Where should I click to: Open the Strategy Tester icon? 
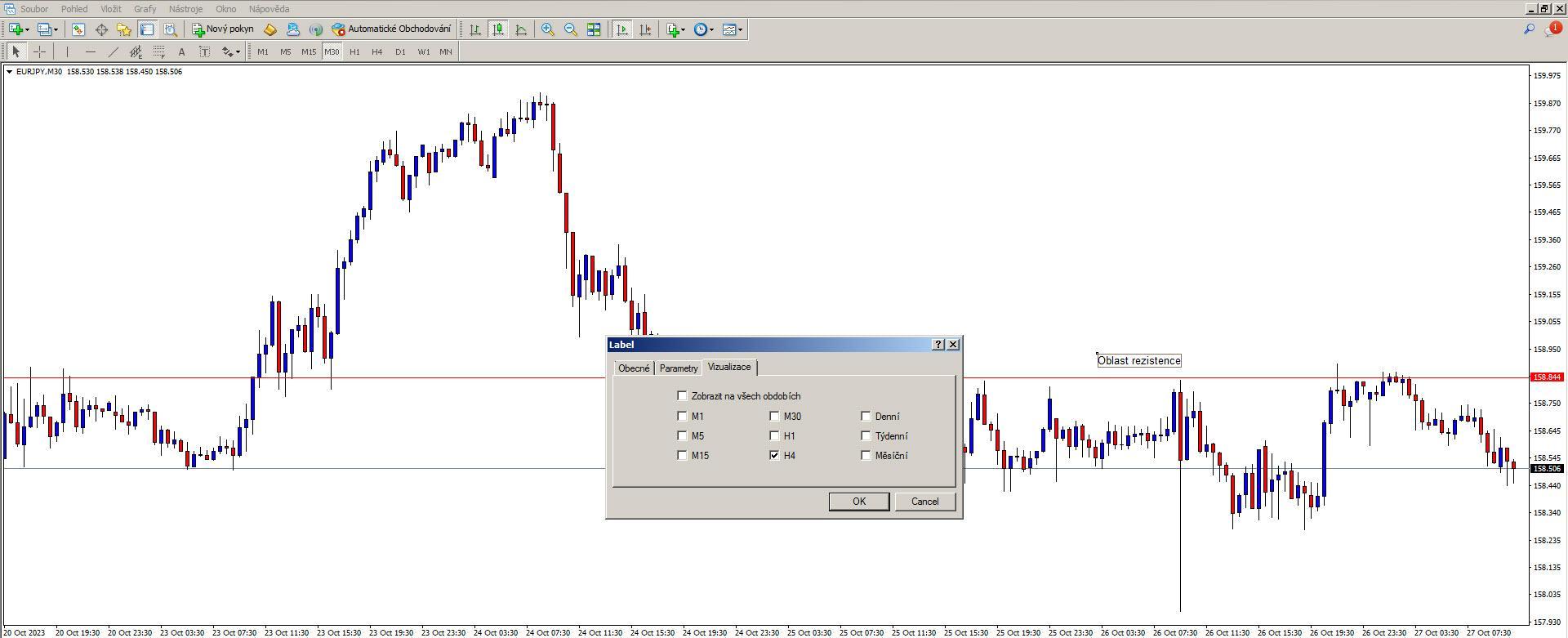pos(170,29)
